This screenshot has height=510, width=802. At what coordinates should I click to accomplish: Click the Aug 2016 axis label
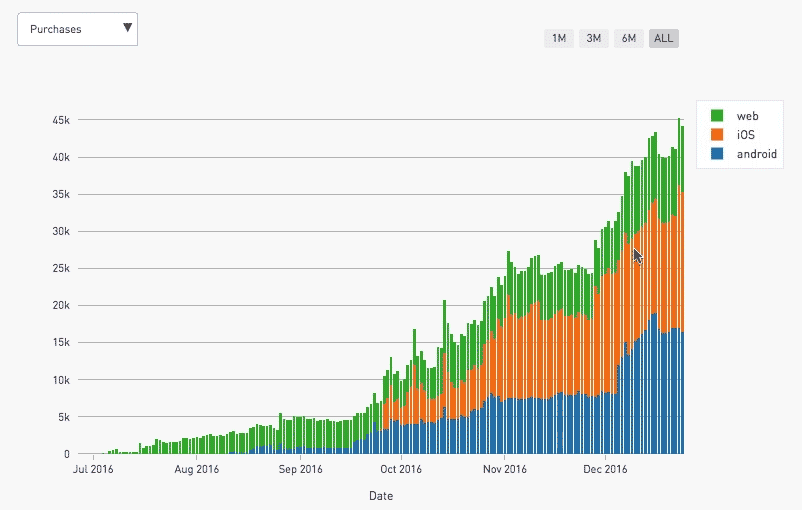coord(196,469)
